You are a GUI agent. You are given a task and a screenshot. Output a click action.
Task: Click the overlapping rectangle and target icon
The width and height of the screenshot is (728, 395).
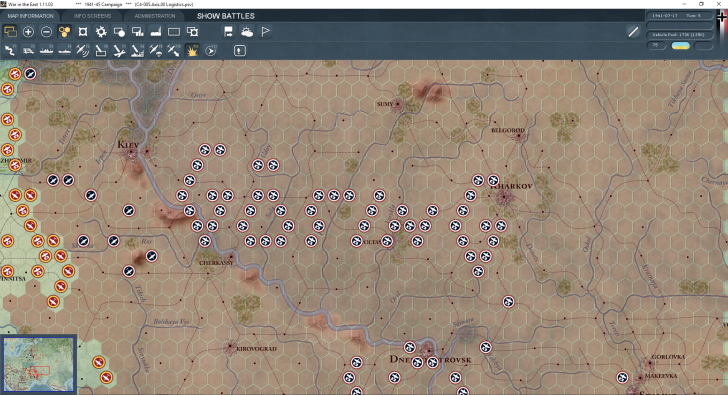tap(192, 32)
